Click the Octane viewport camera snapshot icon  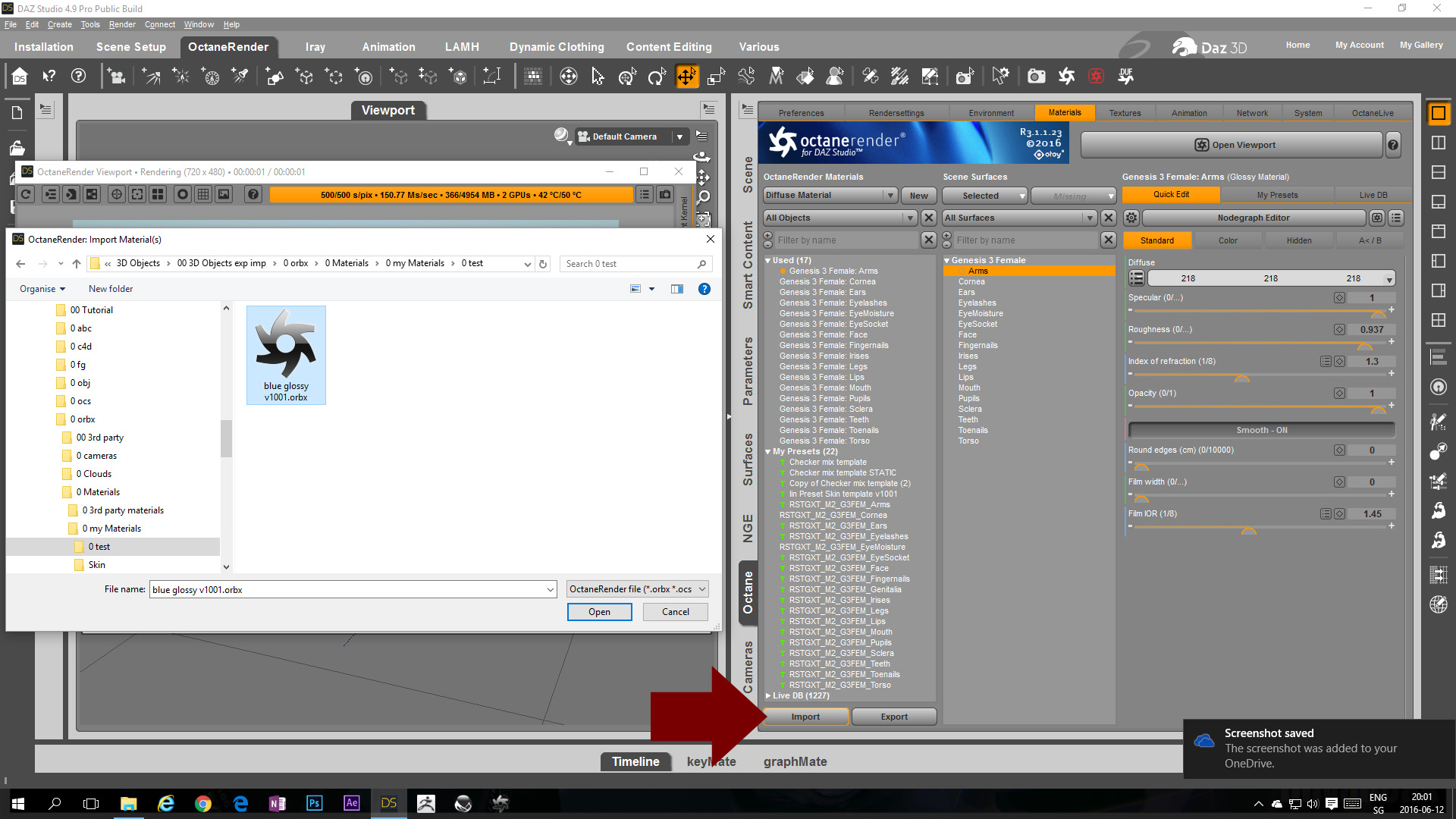tap(665, 195)
